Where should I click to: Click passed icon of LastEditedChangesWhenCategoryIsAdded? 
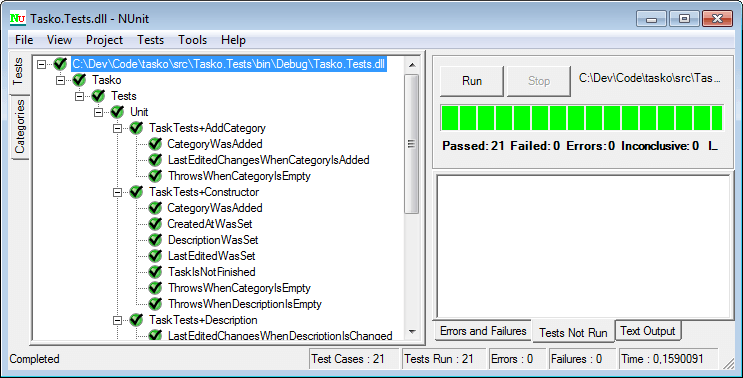pos(155,160)
